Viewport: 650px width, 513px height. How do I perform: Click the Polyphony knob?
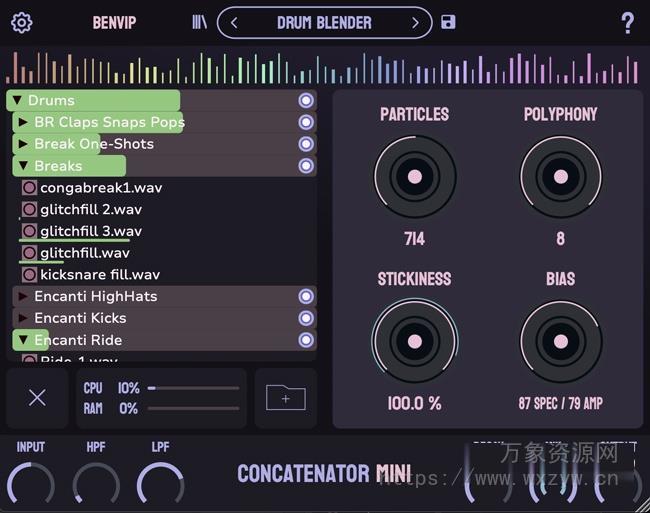click(x=560, y=177)
